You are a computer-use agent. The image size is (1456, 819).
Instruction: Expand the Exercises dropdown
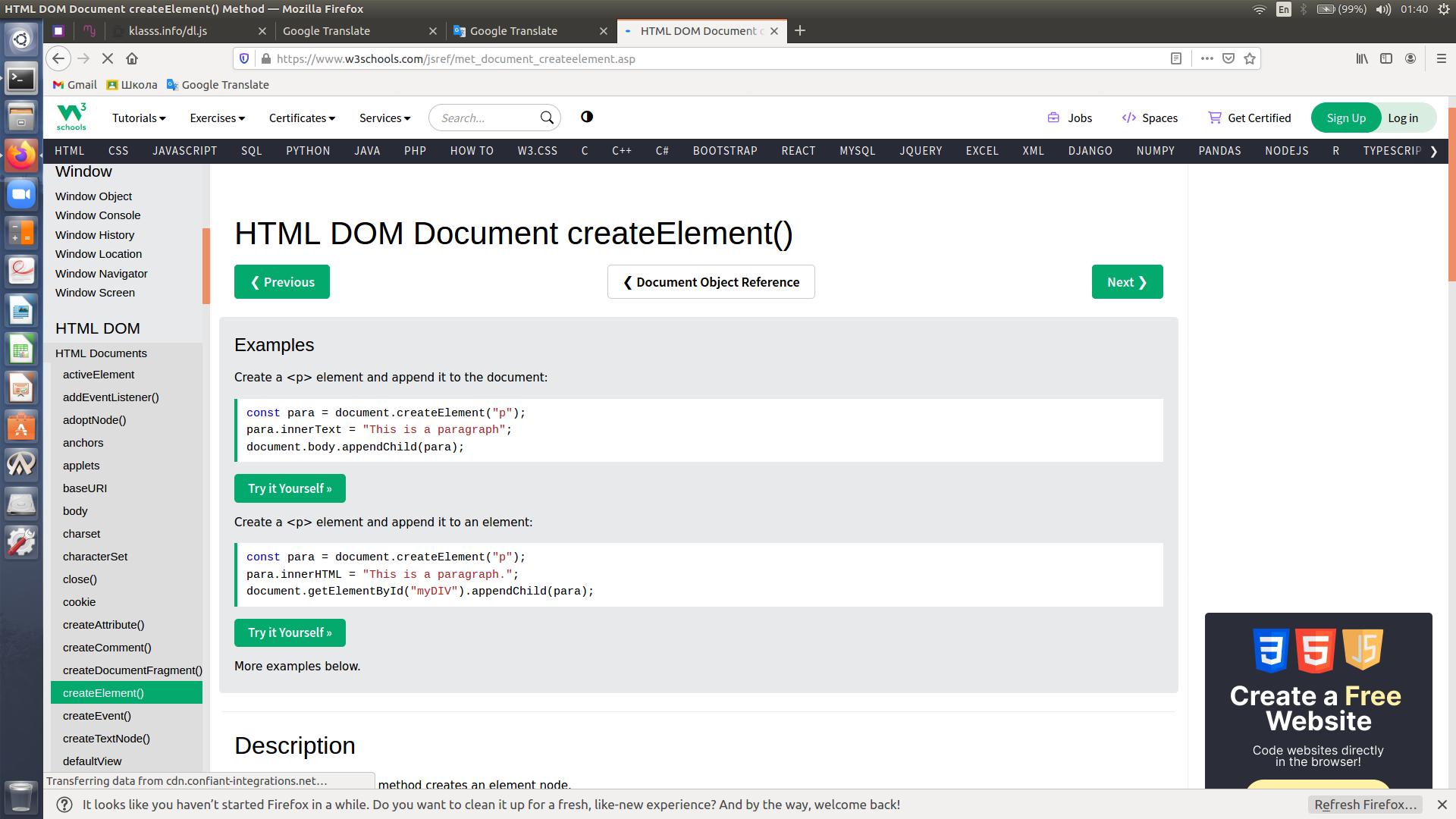pos(217,118)
